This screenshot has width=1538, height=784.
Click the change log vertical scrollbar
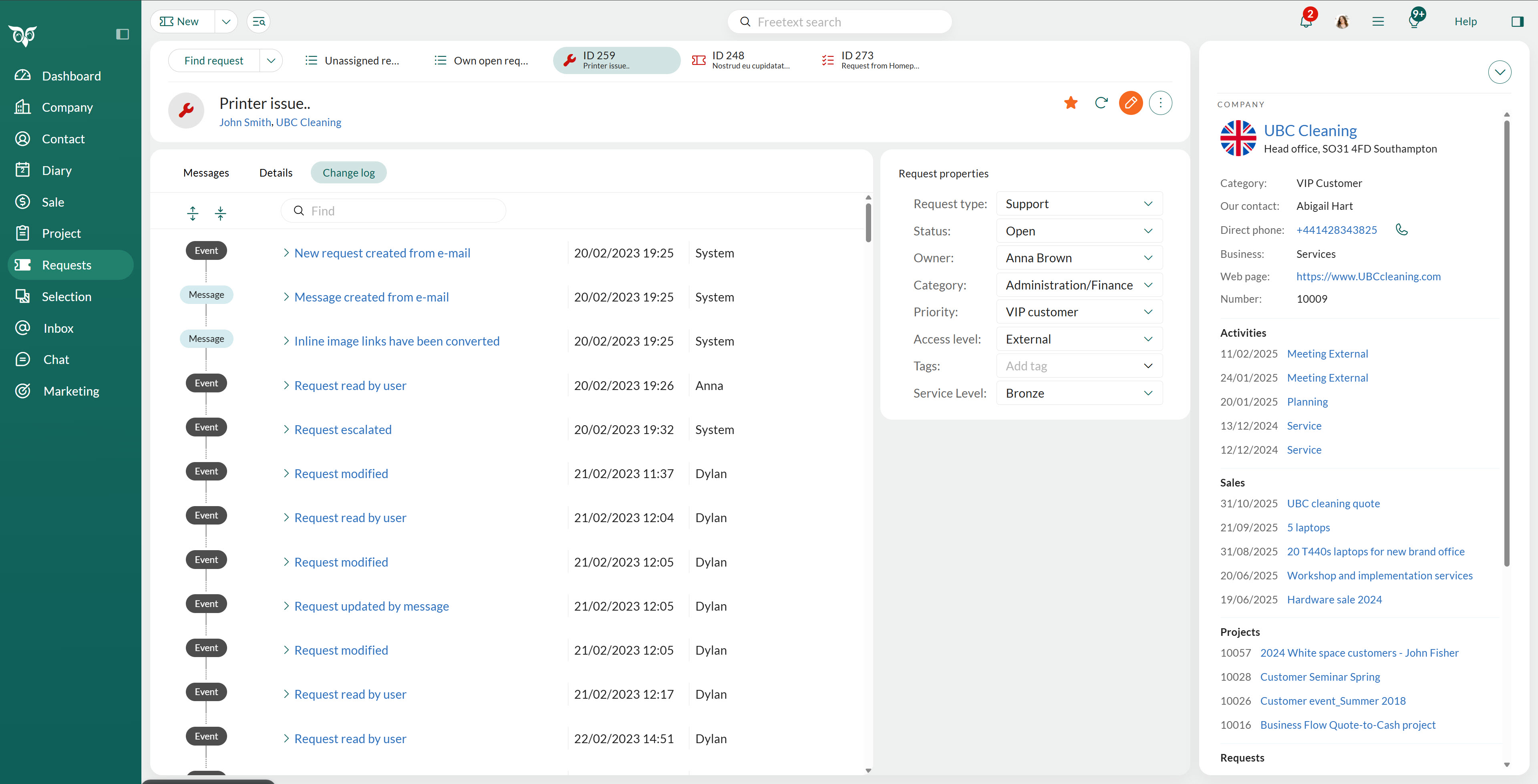[868, 223]
